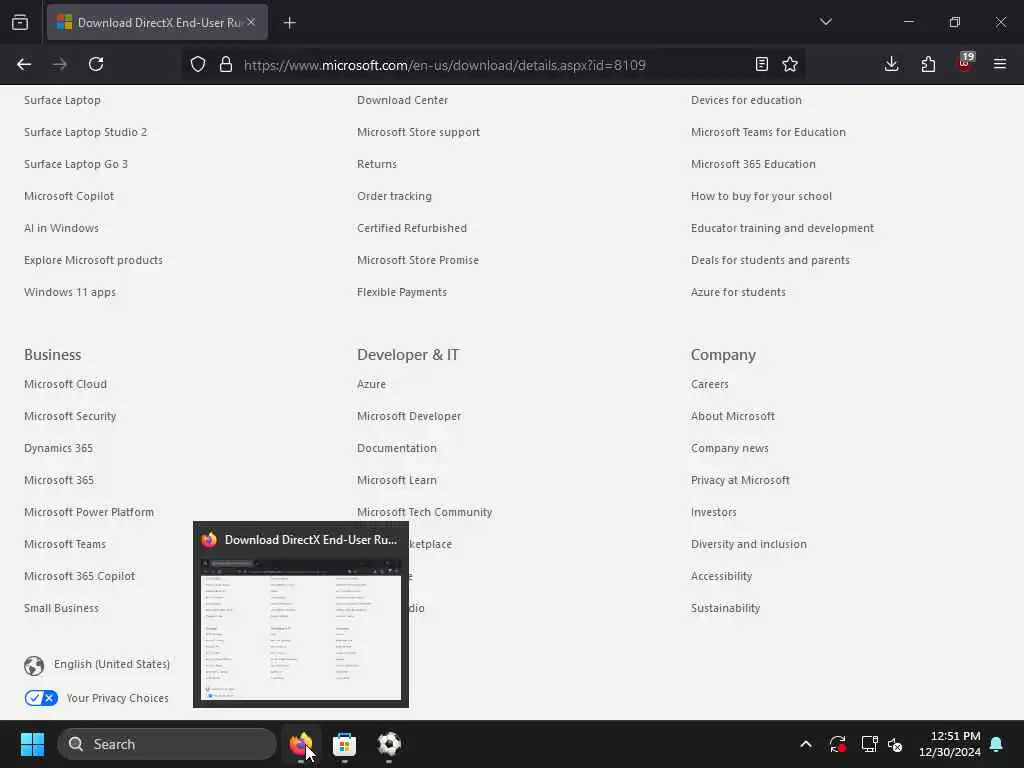The image size is (1024, 768).
Task: Open Windows 11 apps link
Action: point(70,292)
